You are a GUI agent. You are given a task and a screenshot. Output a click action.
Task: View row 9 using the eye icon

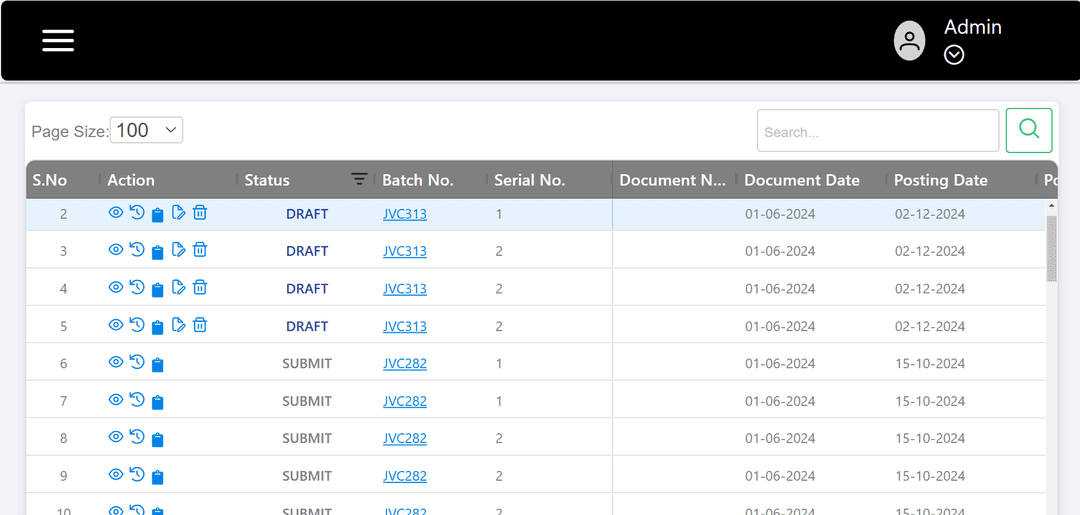pyautogui.click(x=116, y=475)
